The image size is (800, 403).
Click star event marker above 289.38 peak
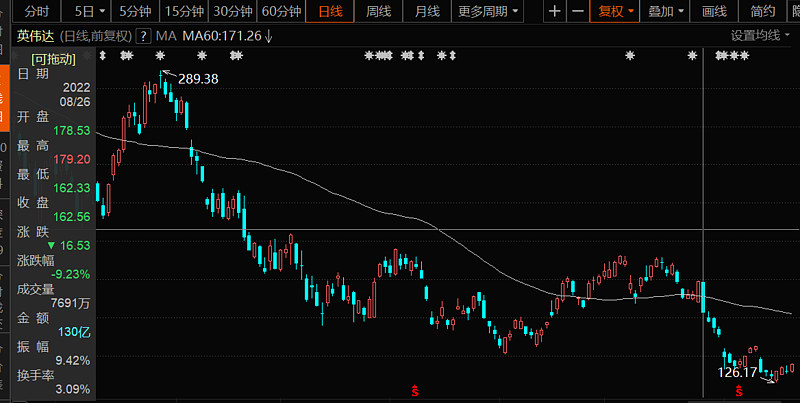[x=160, y=55]
